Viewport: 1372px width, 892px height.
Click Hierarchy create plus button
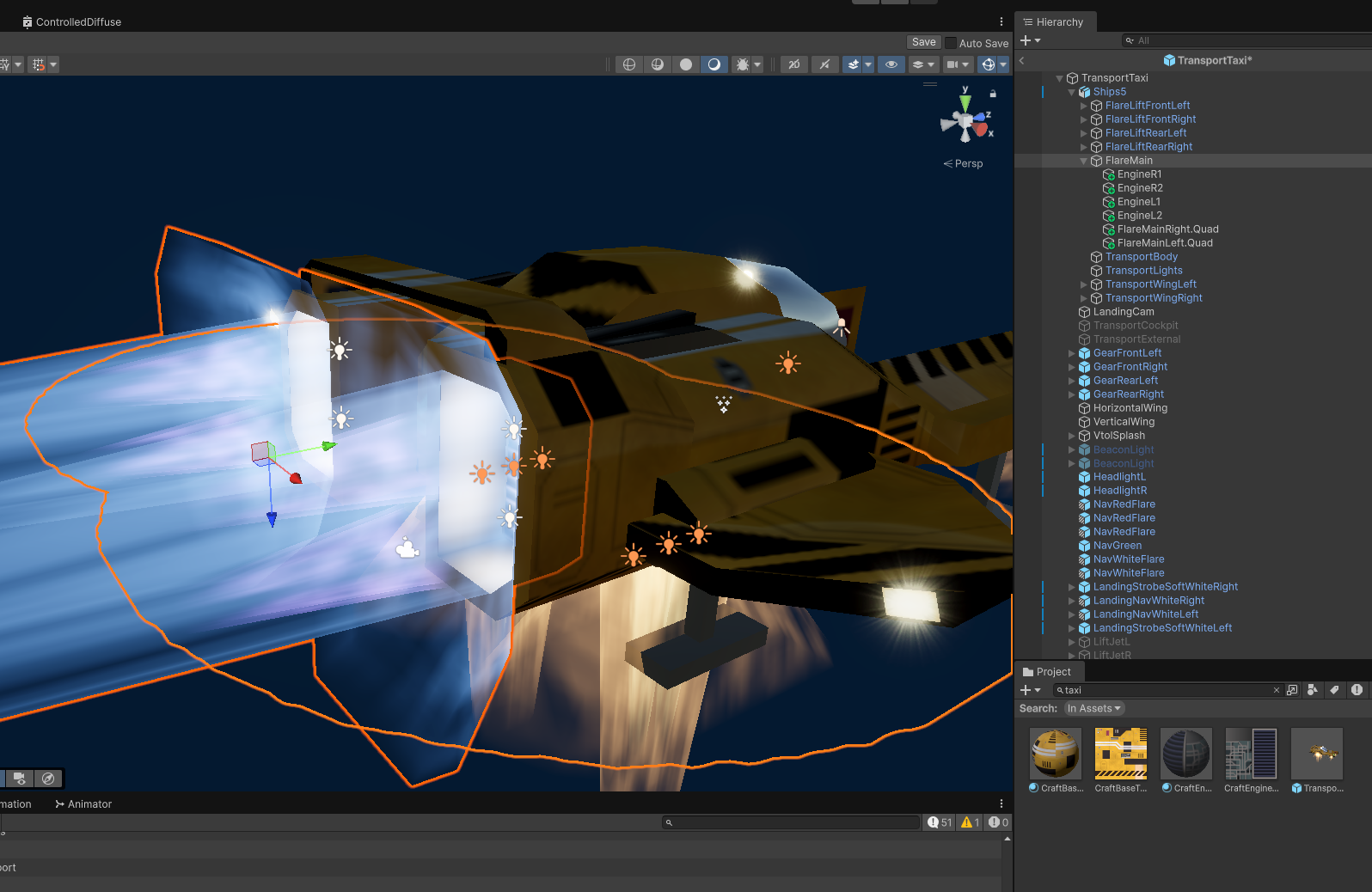tap(1026, 40)
